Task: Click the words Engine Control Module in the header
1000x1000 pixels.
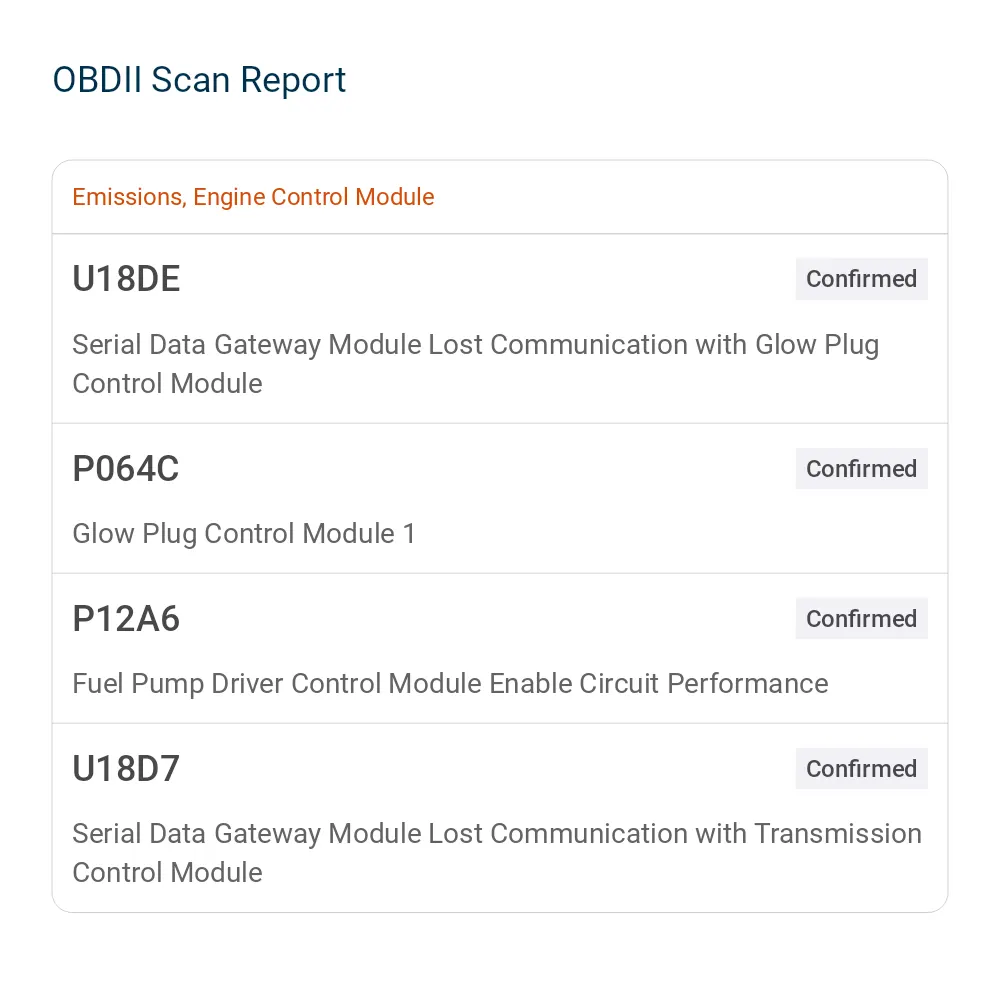Action: (x=314, y=197)
